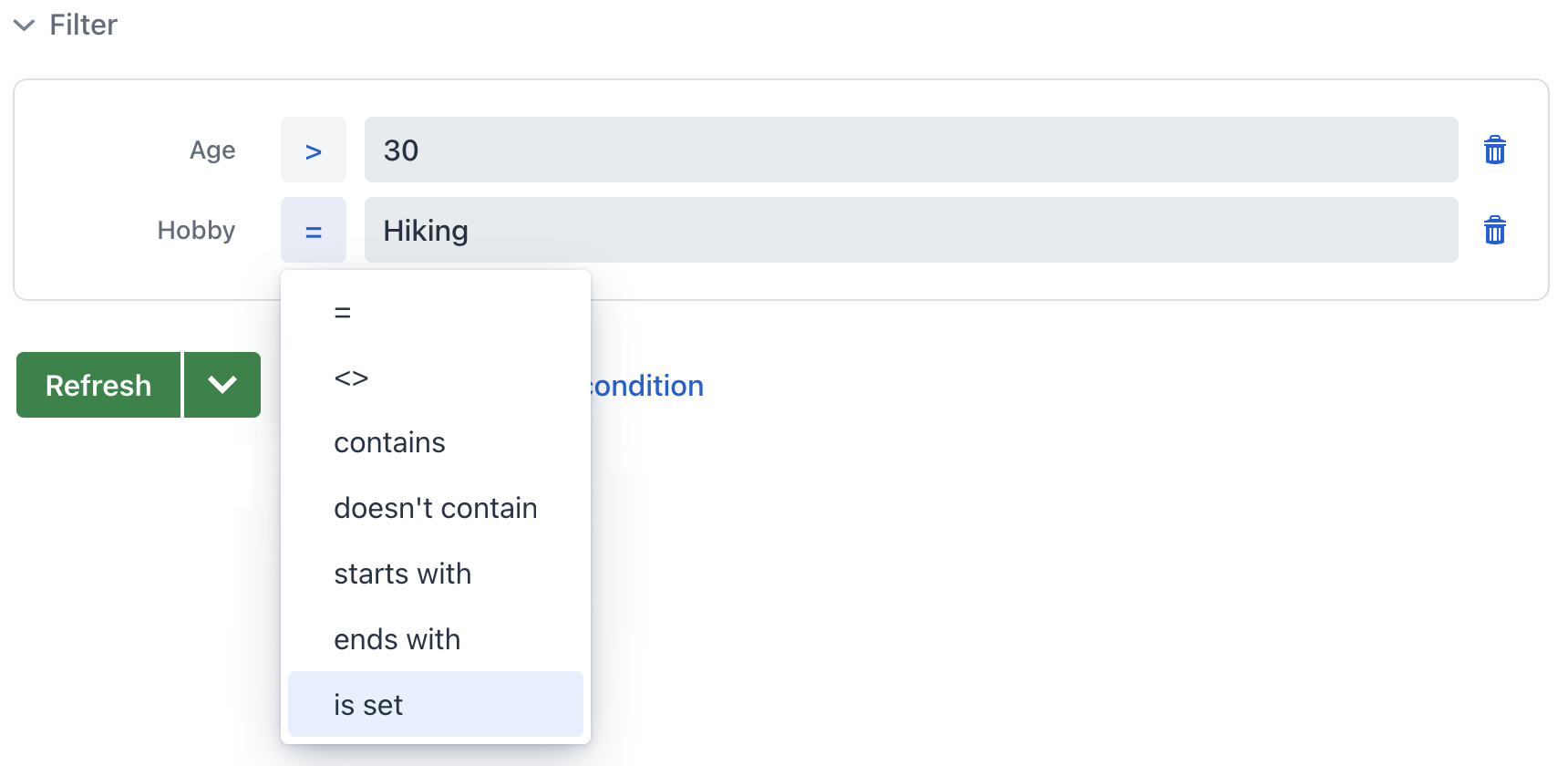
Task: Choose the equals operator option
Action: (x=343, y=312)
